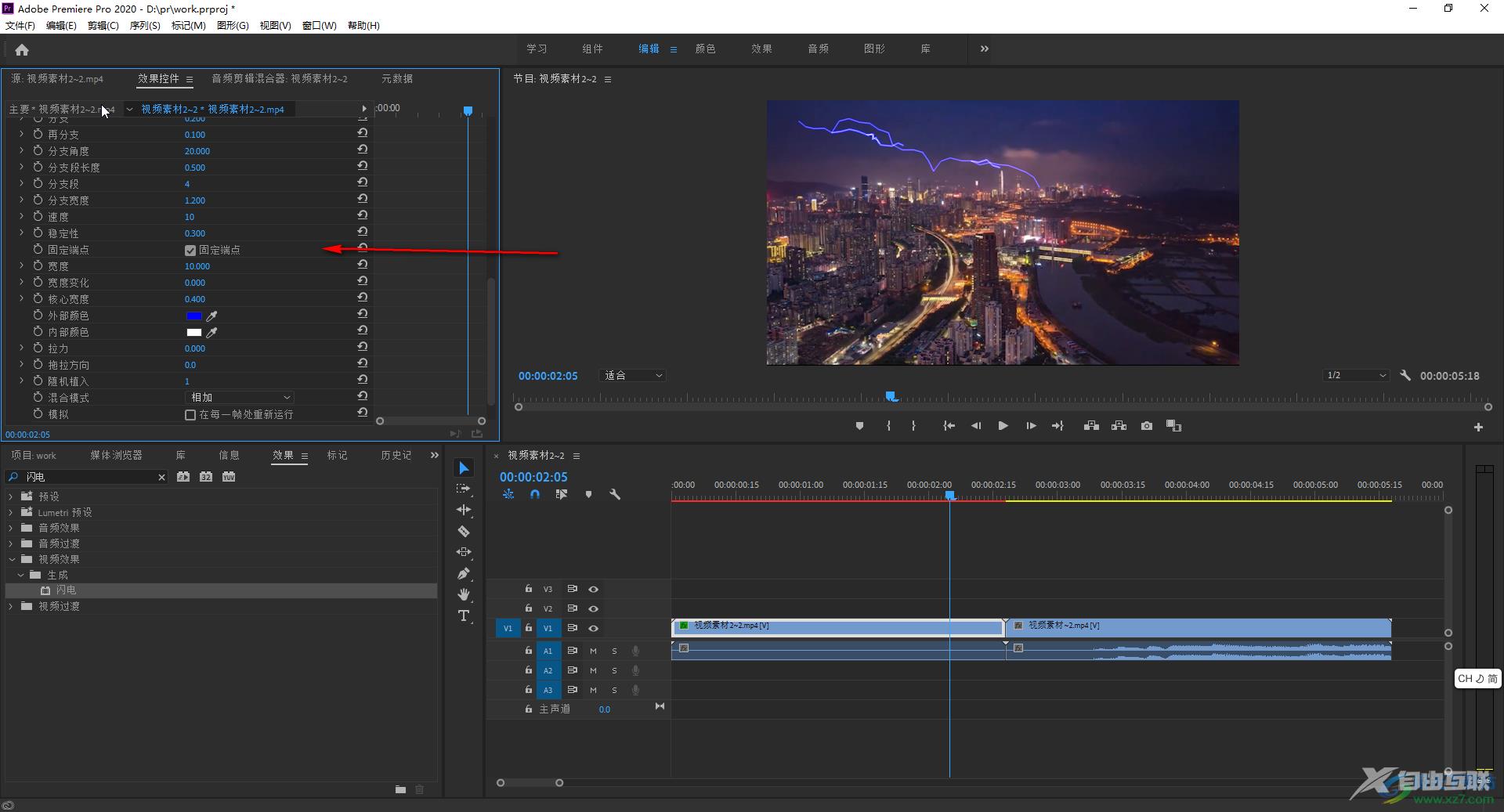Open the 混合模式 dropdown showing 相加
Screen dimensions: 1504x812
[240, 398]
